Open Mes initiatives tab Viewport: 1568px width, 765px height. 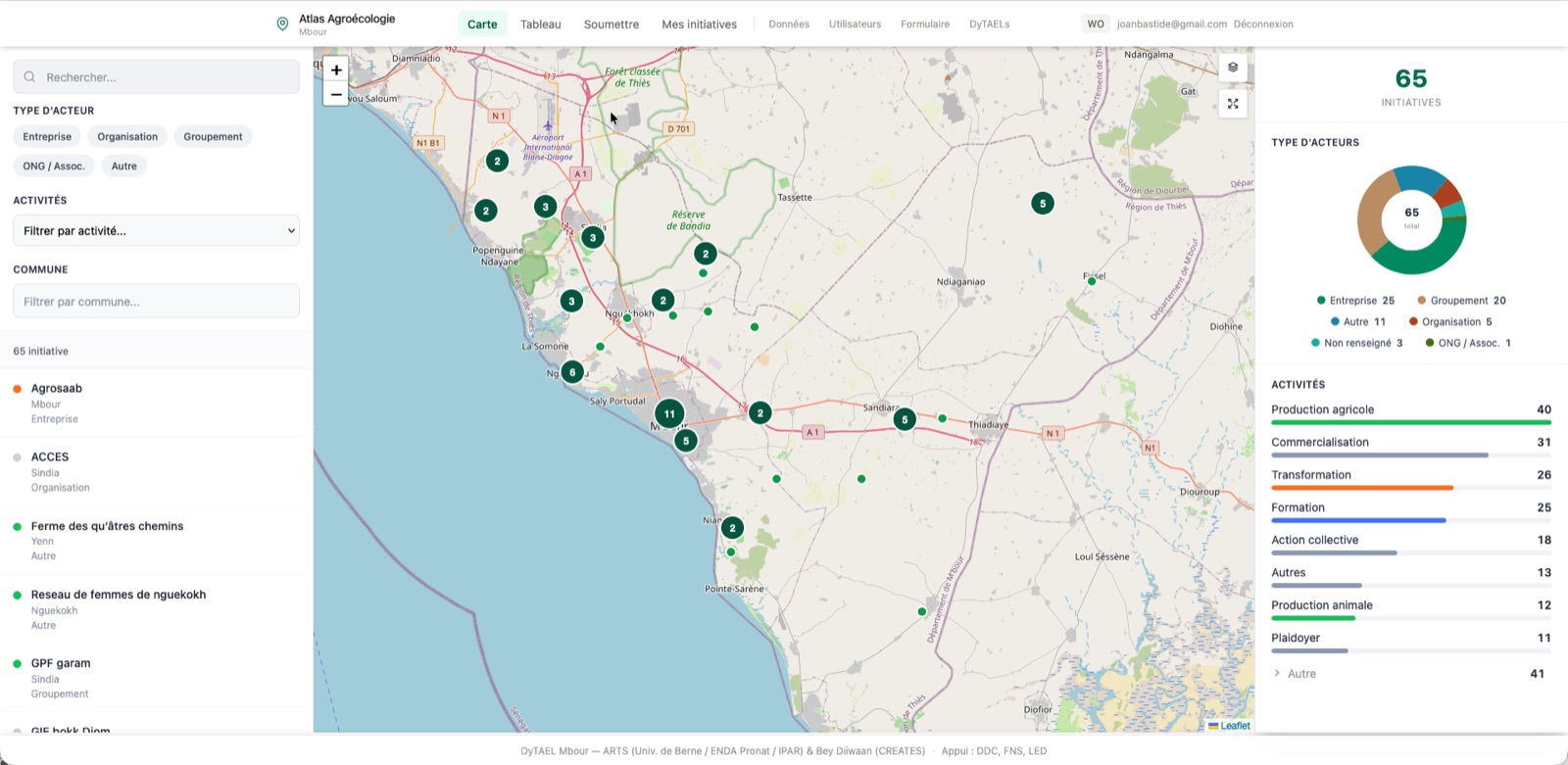point(699,24)
